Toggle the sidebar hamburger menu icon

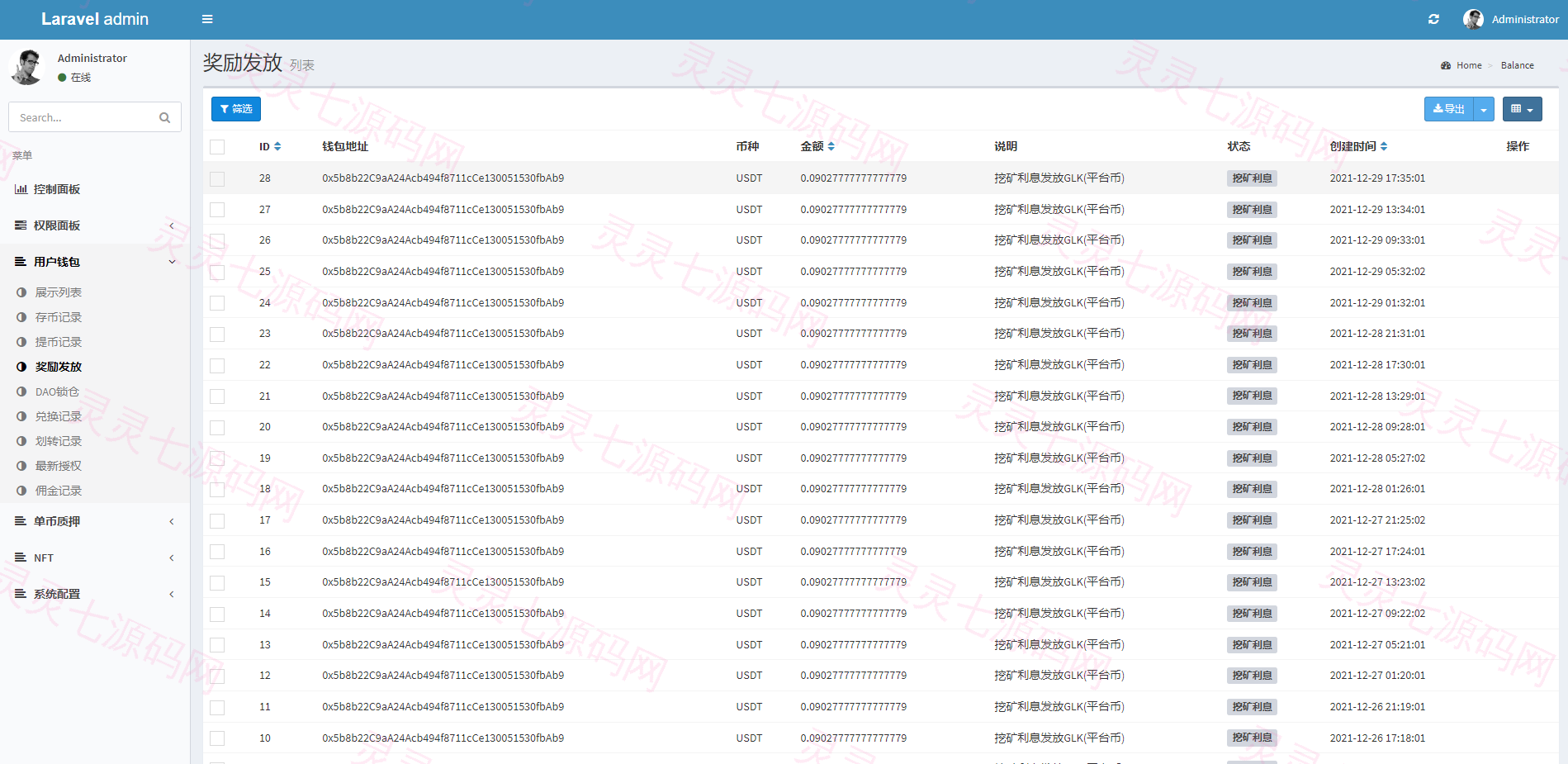tap(207, 19)
